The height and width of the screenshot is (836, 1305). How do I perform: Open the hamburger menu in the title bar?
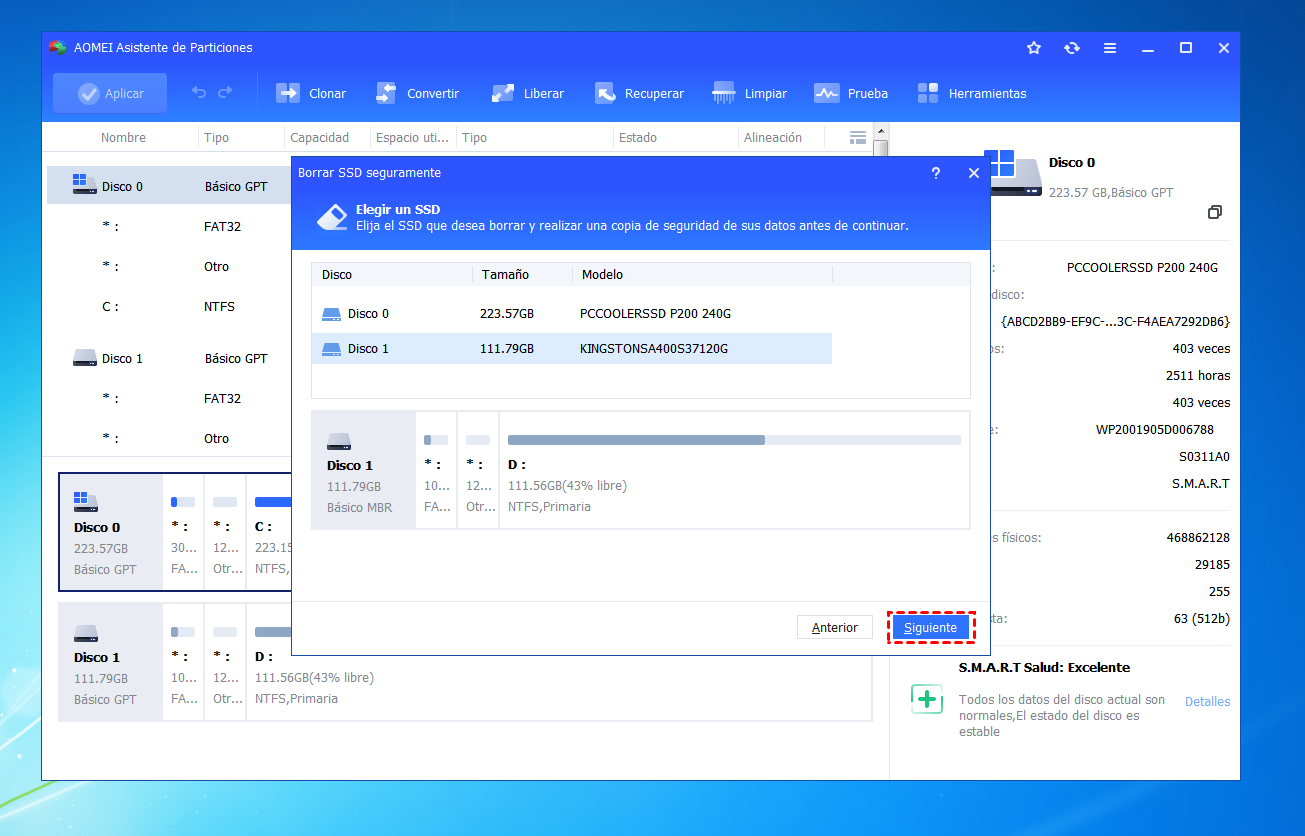pyautogui.click(x=1110, y=48)
